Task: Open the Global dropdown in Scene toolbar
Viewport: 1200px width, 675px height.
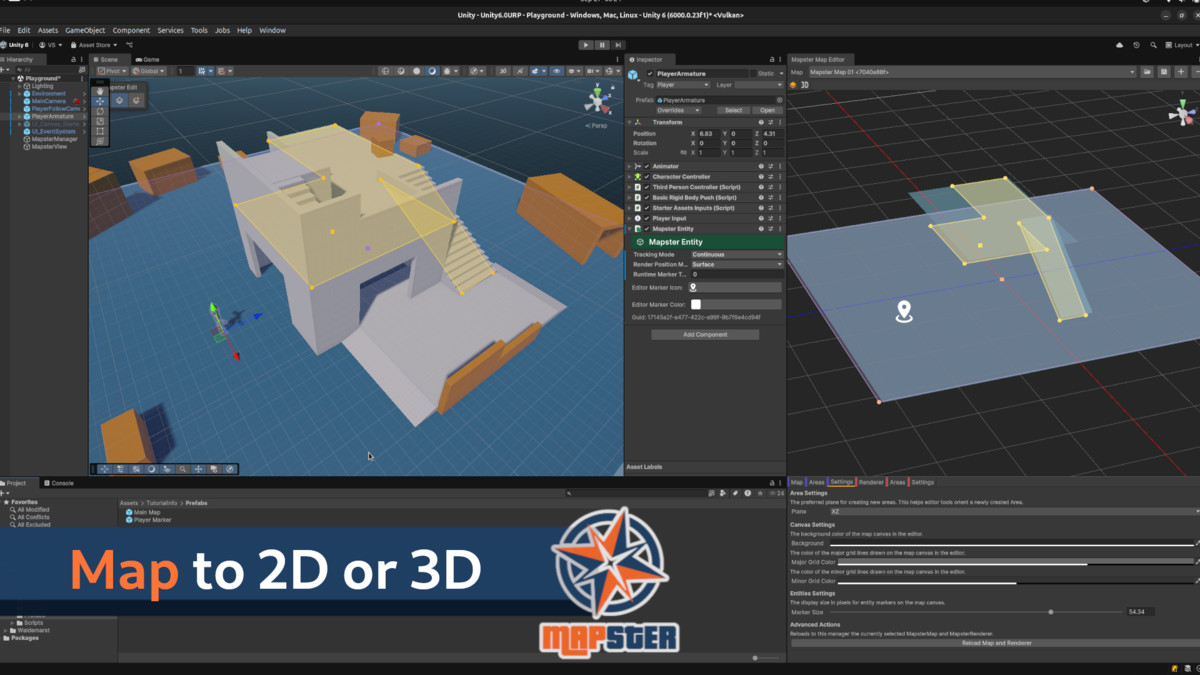Action: (149, 71)
